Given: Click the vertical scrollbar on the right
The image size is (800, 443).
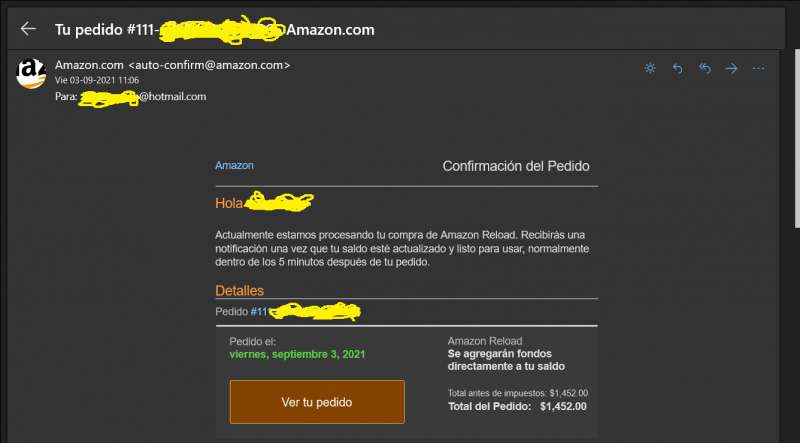Looking at the screenshot, I should (797, 138).
